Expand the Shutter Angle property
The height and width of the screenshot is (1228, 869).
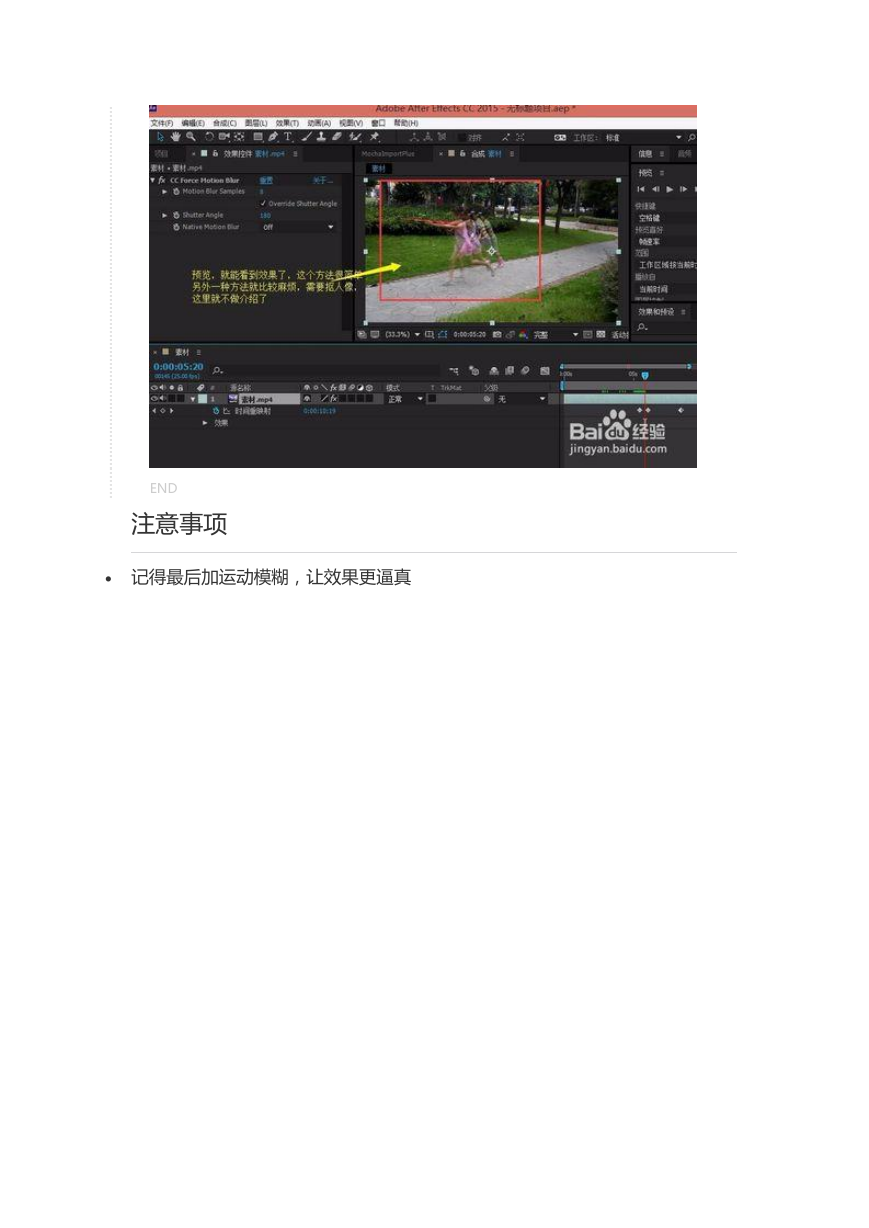point(165,215)
